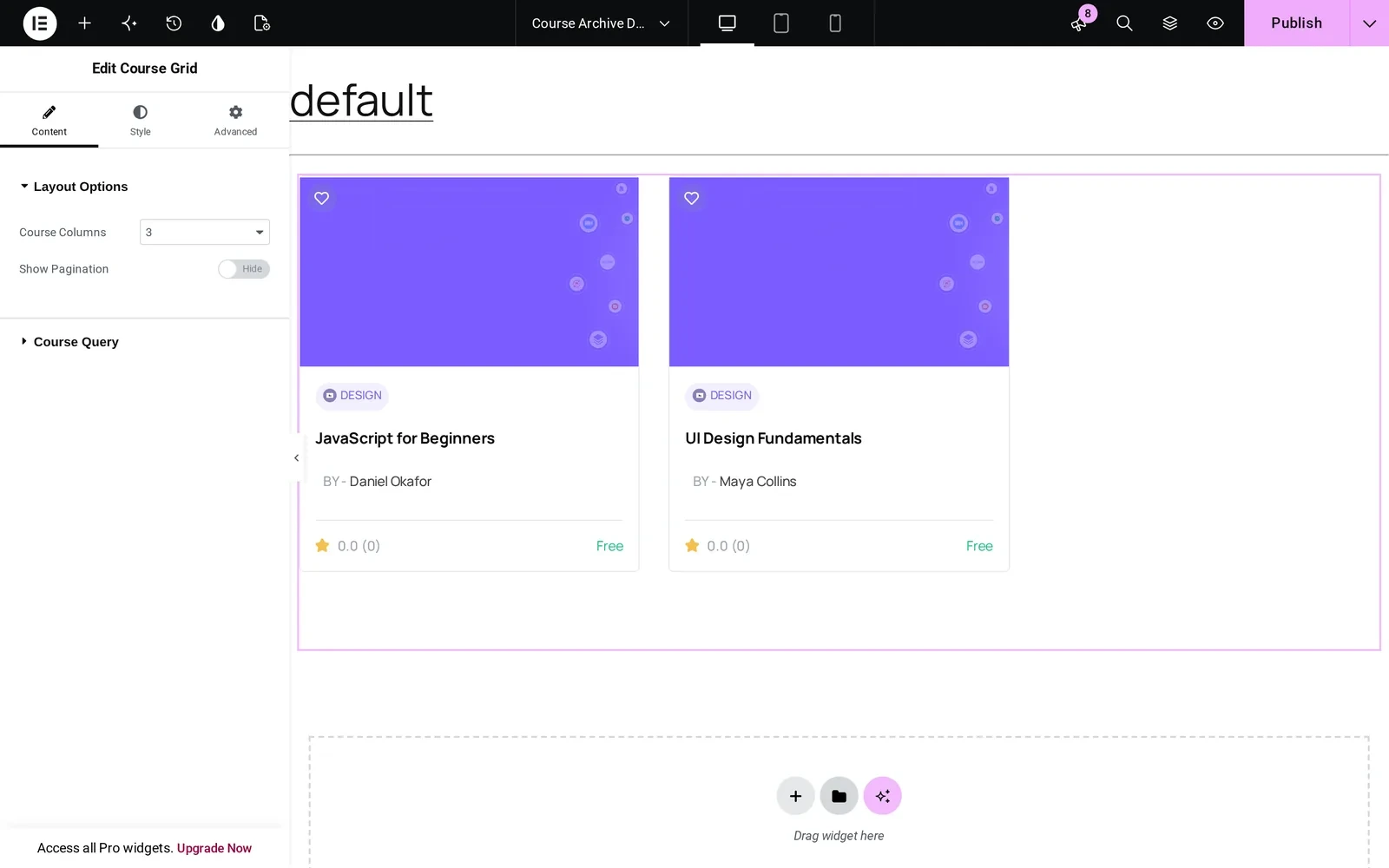Click author name Daniel Okafor
1389x868 pixels.
click(x=390, y=482)
